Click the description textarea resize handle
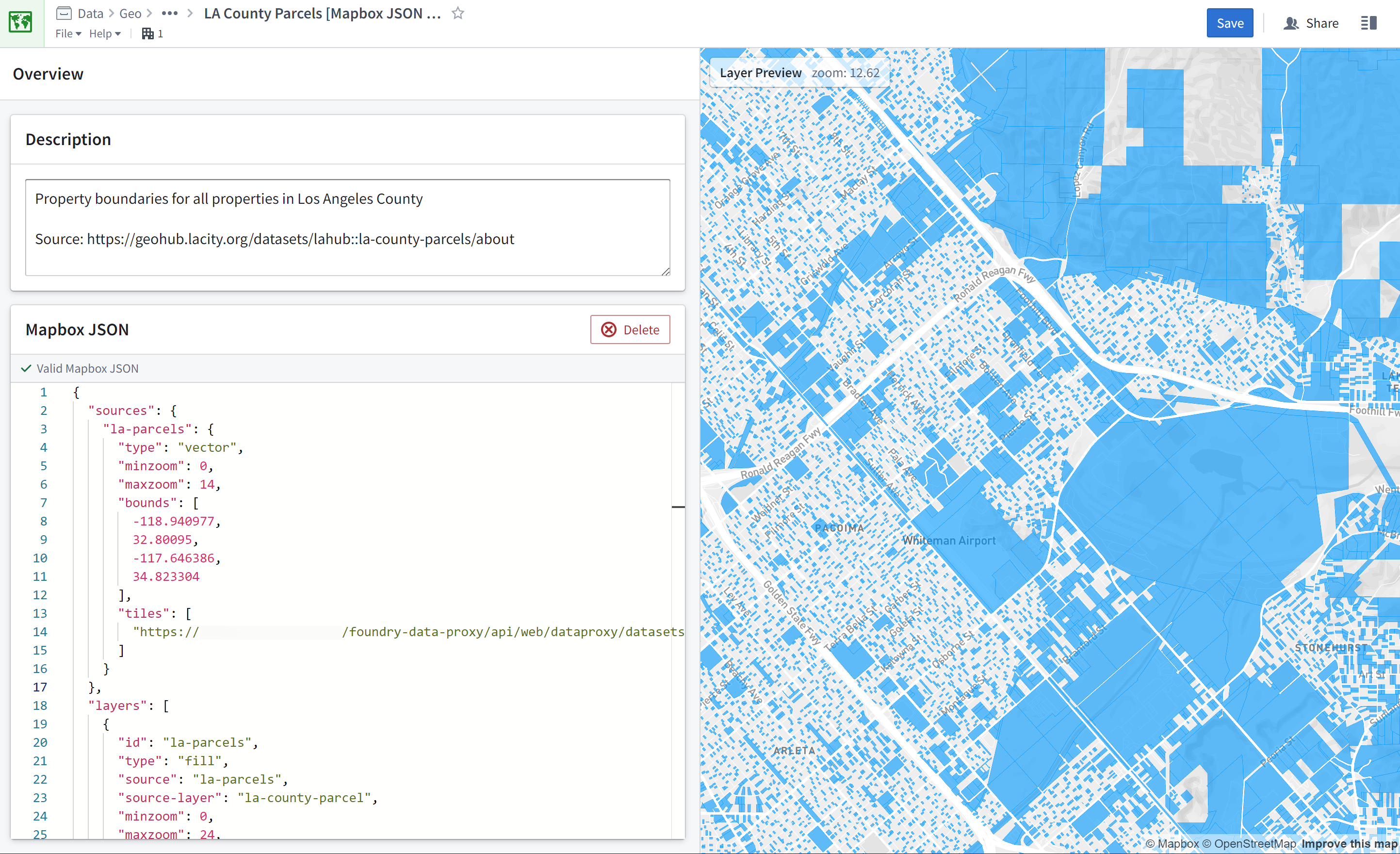The height and width of the screenshot is (854, 1400). click(x=666, y=272)
